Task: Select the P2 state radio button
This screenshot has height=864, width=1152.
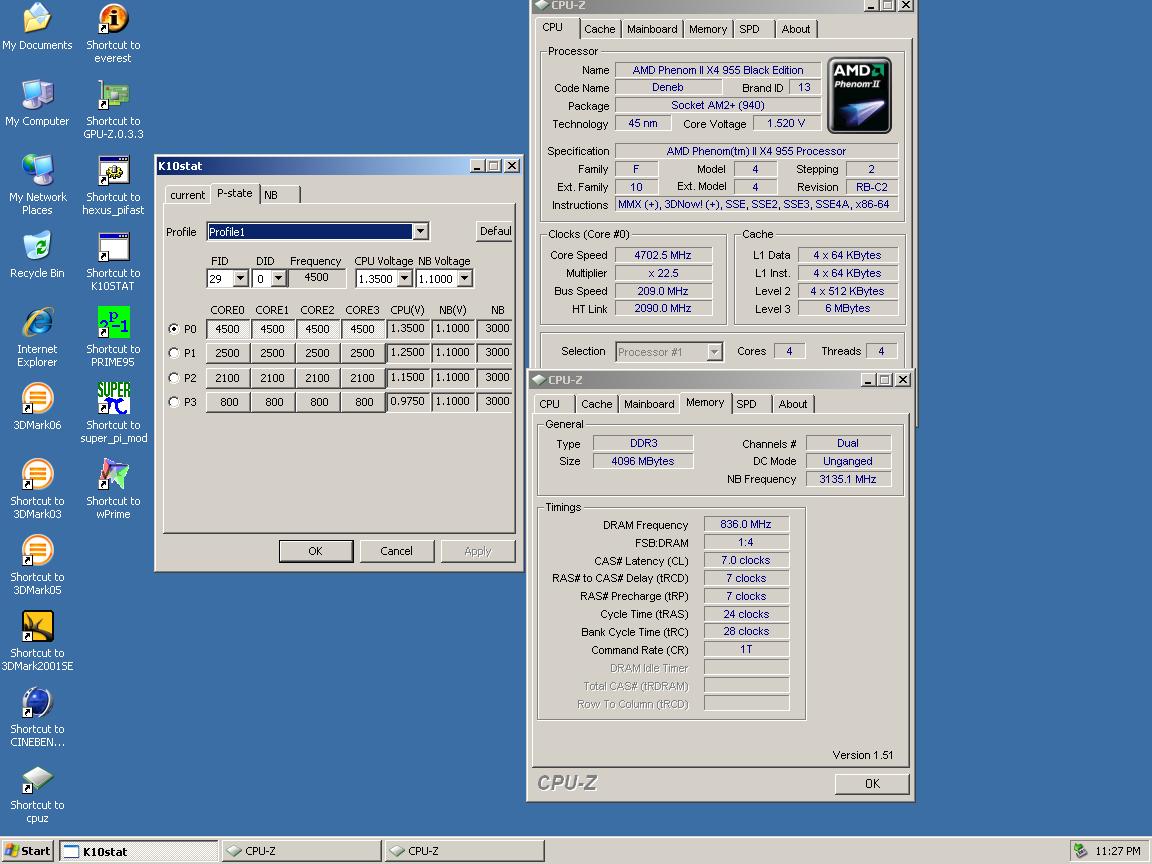Action: point(175,378)
